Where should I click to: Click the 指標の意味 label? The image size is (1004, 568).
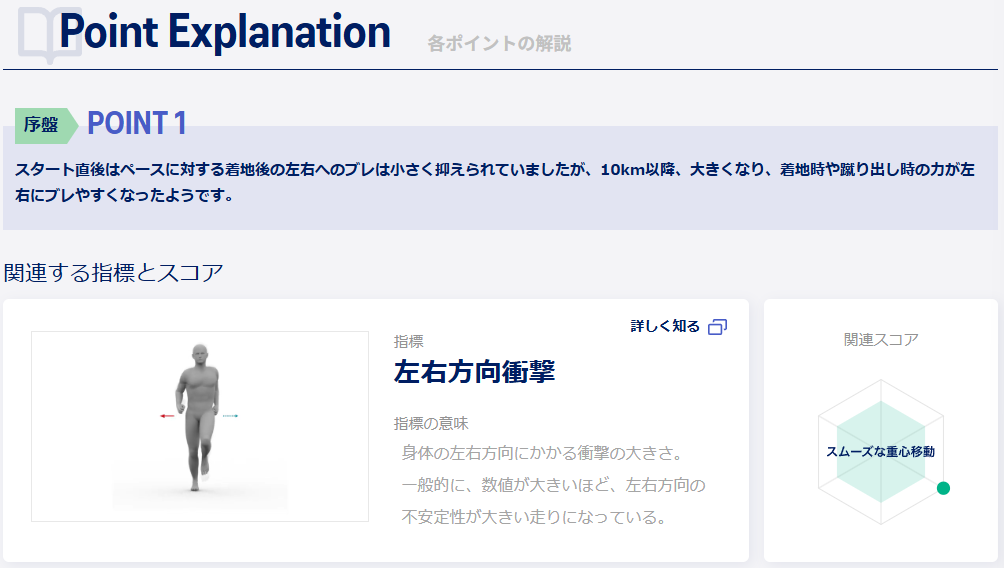(431, 423)
